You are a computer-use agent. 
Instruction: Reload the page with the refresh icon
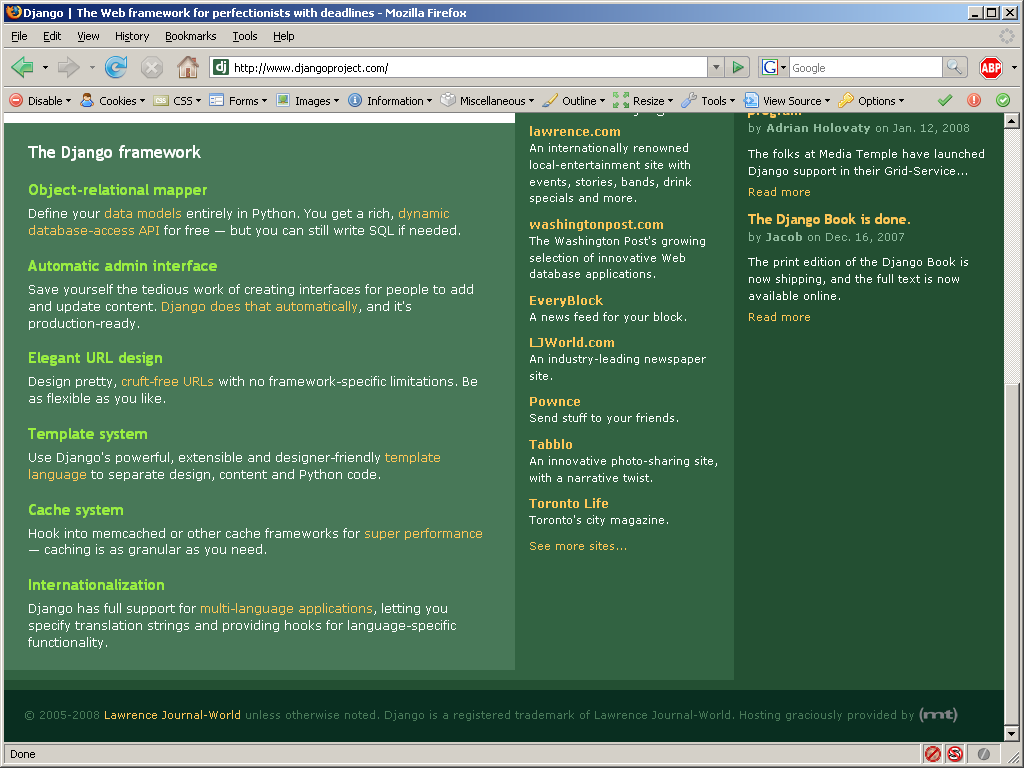pos(116,67)
